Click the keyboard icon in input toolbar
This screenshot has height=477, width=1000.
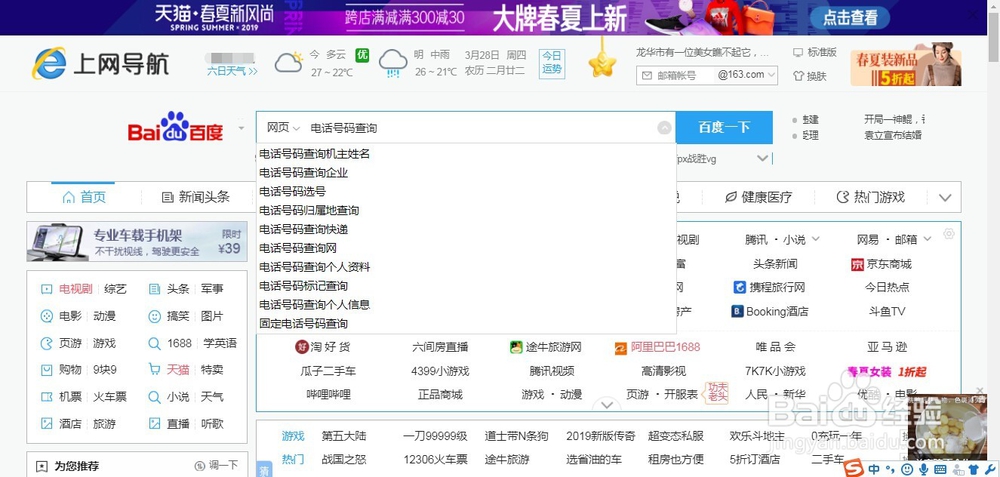[941, 469]
